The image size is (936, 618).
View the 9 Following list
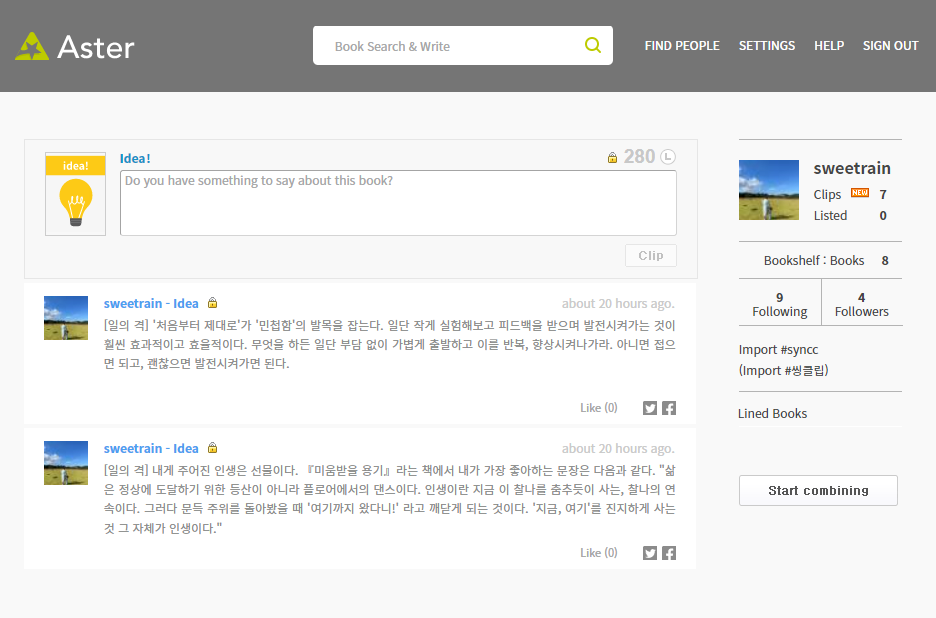780,305
